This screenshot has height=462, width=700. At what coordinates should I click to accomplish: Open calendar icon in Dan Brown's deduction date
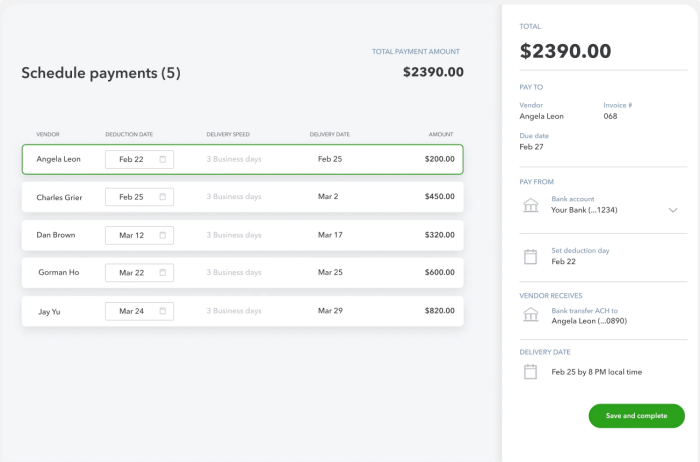pos(163,235)
